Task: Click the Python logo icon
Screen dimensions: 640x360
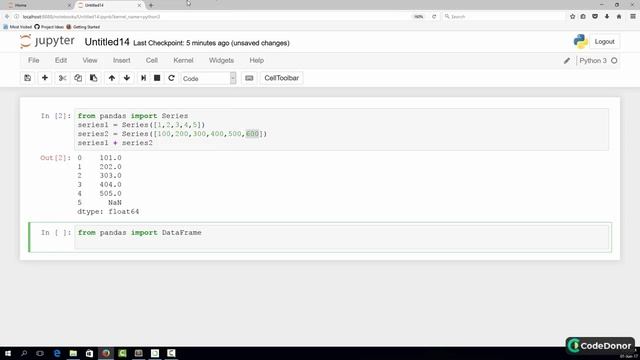Action: click(x=580, y=42)
